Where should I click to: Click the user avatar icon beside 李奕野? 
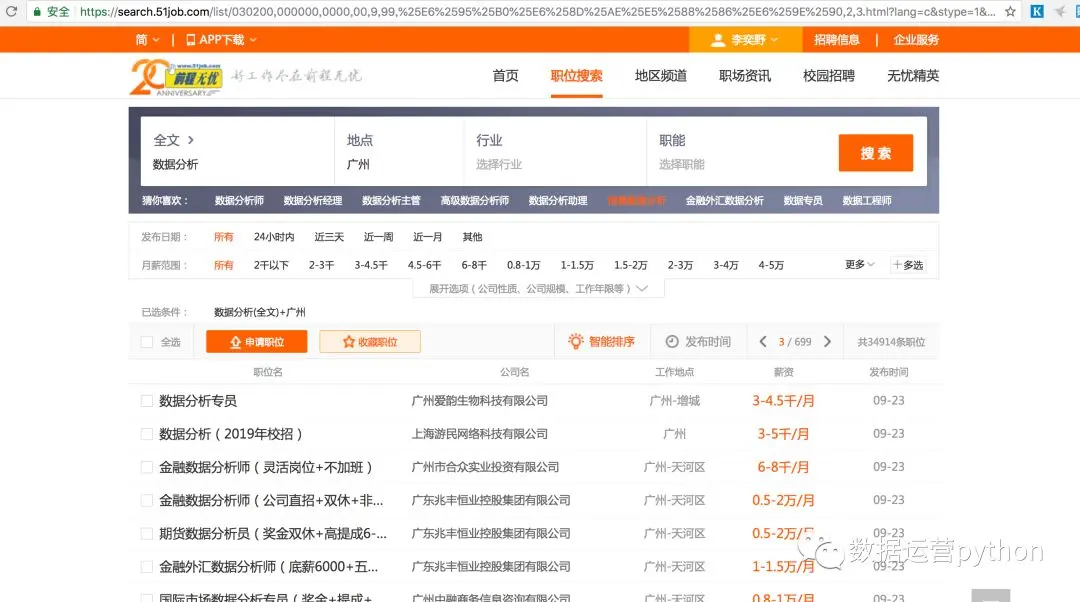click(x=718, y=40)
